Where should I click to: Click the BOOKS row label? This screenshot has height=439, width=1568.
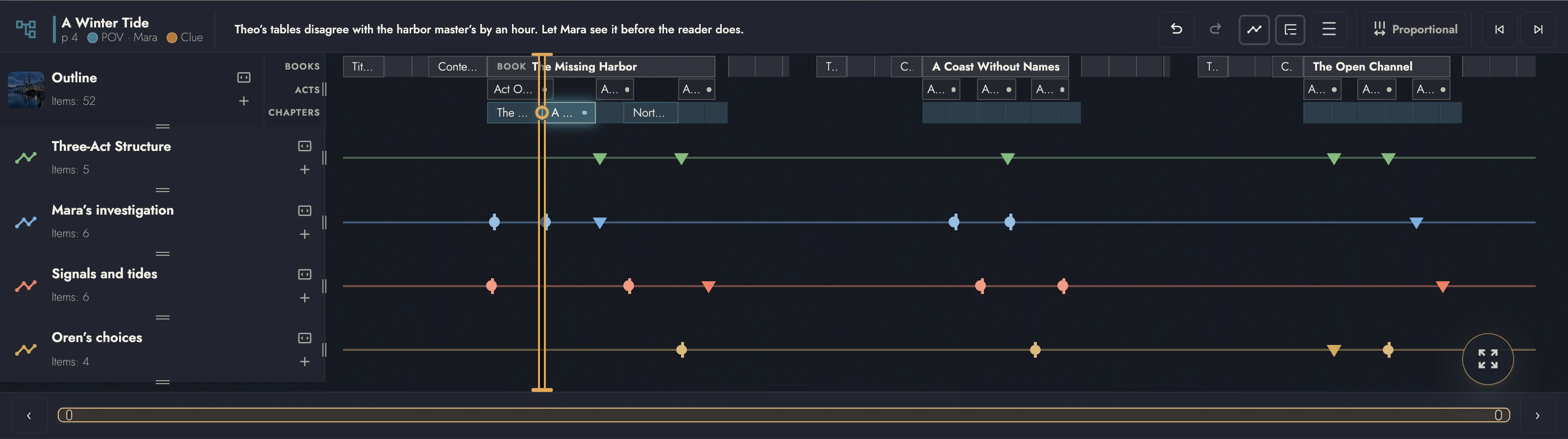pyautogui.click(x=302, y=66)
